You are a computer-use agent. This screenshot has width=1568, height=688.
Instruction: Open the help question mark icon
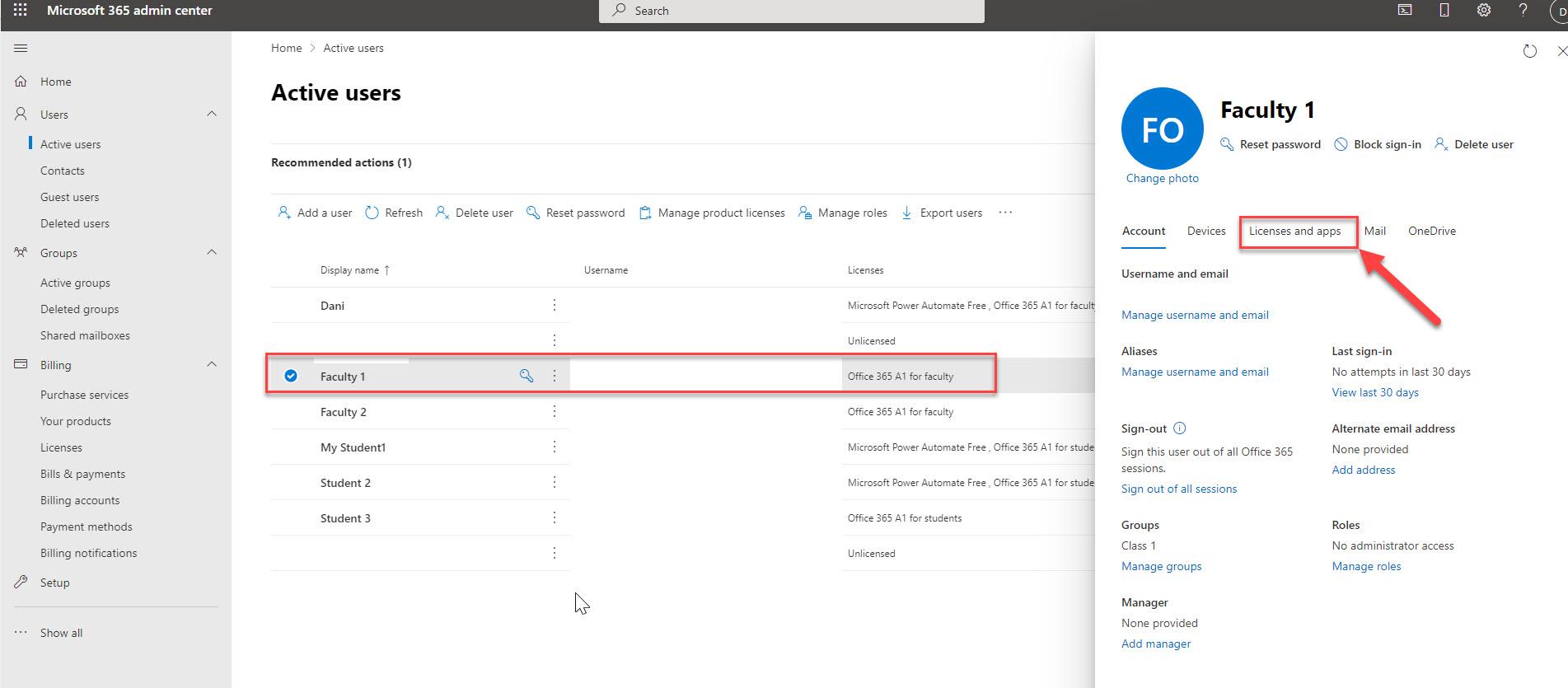tap(1523, 11)
